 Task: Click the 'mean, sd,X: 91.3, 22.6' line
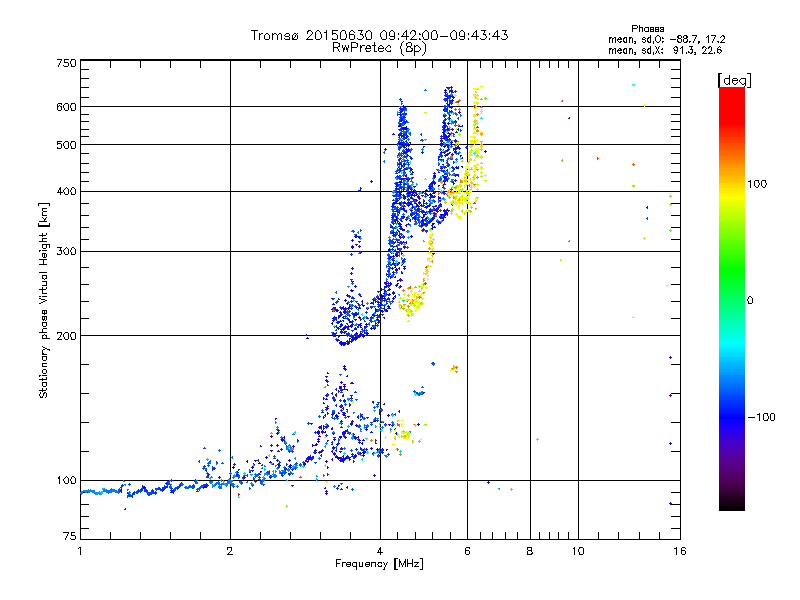(665, 50)
